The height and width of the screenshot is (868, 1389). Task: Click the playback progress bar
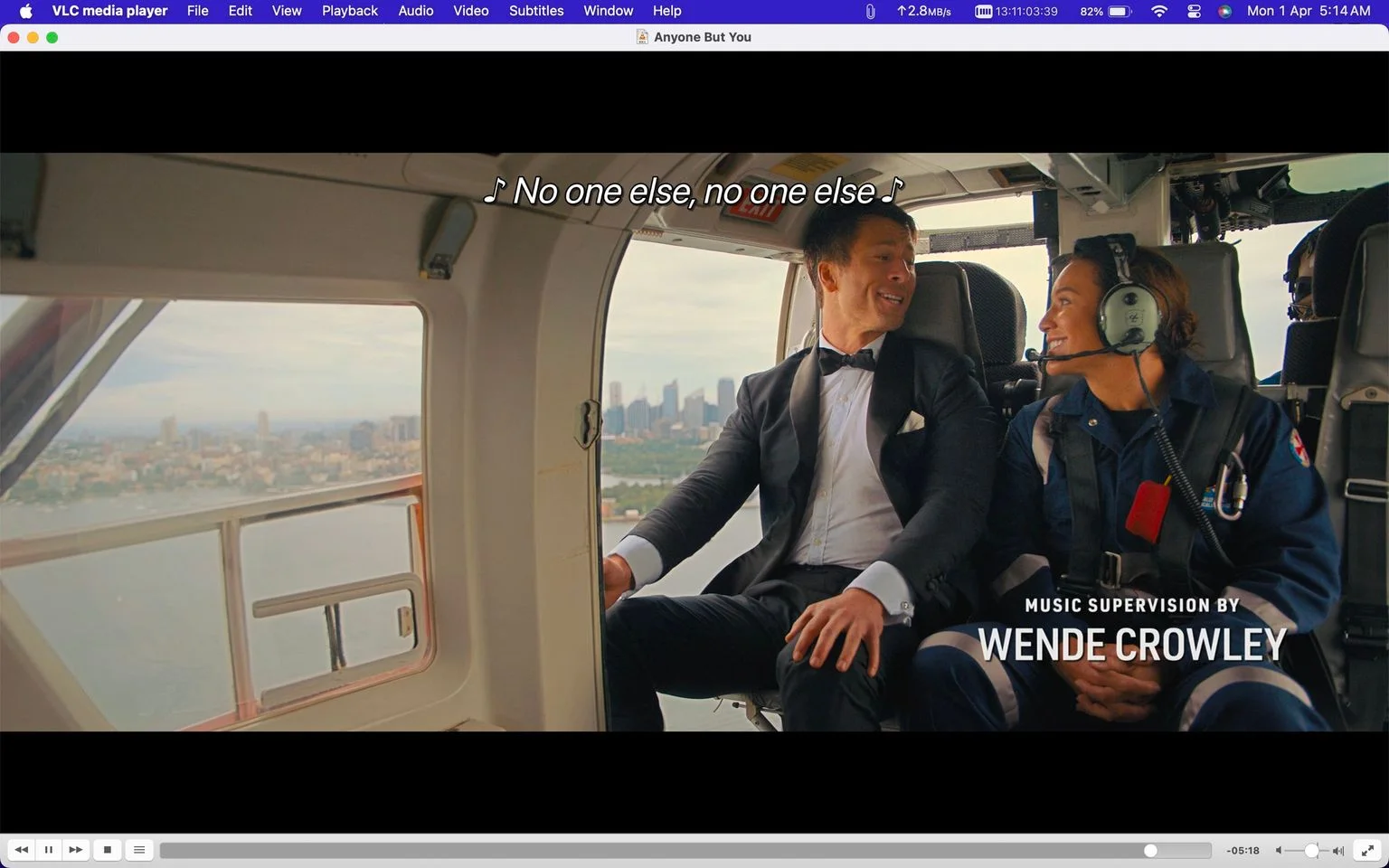click(x=685, y=851)
